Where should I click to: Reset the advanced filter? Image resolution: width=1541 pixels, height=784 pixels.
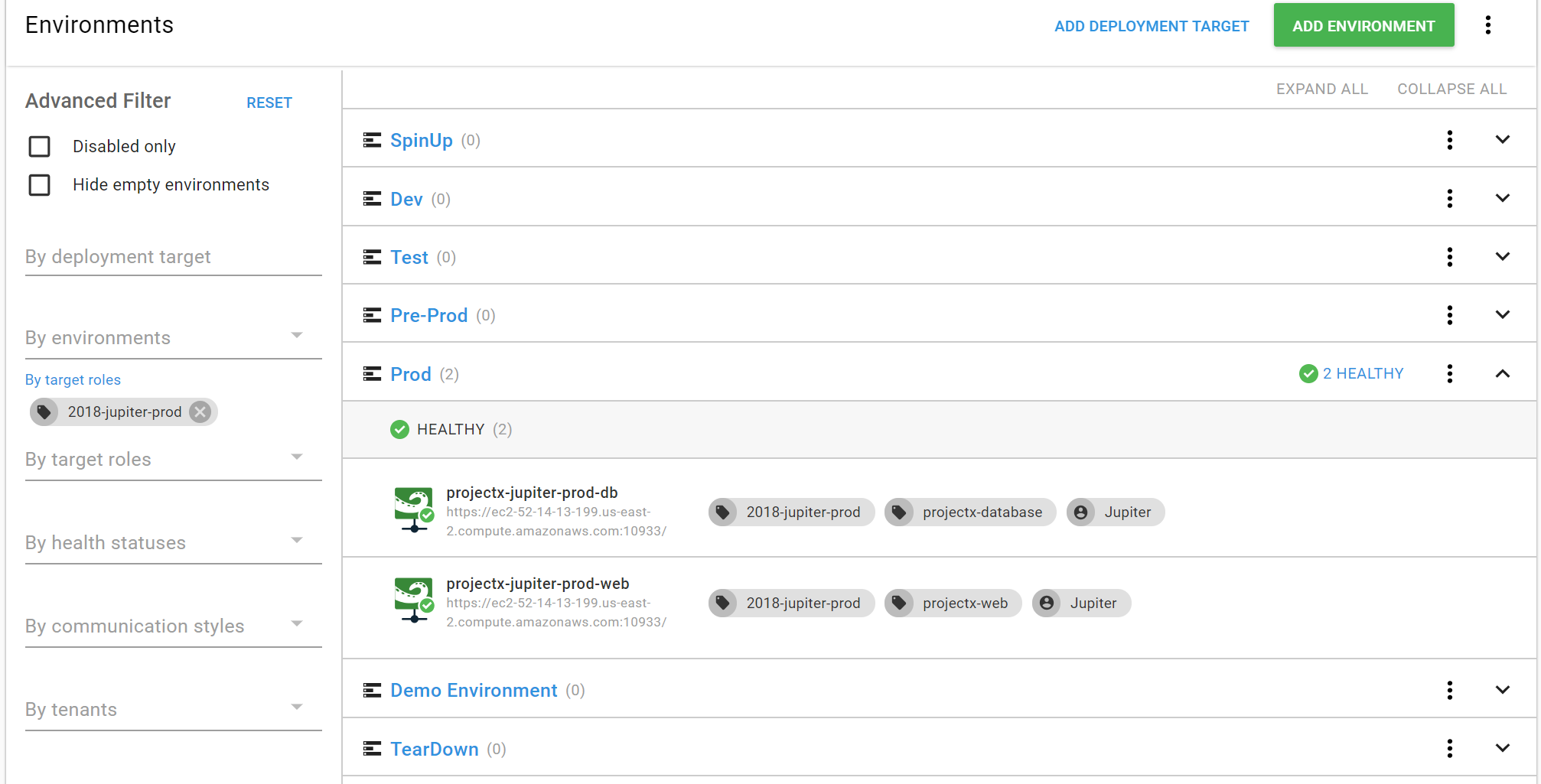[x=269, y=102]
